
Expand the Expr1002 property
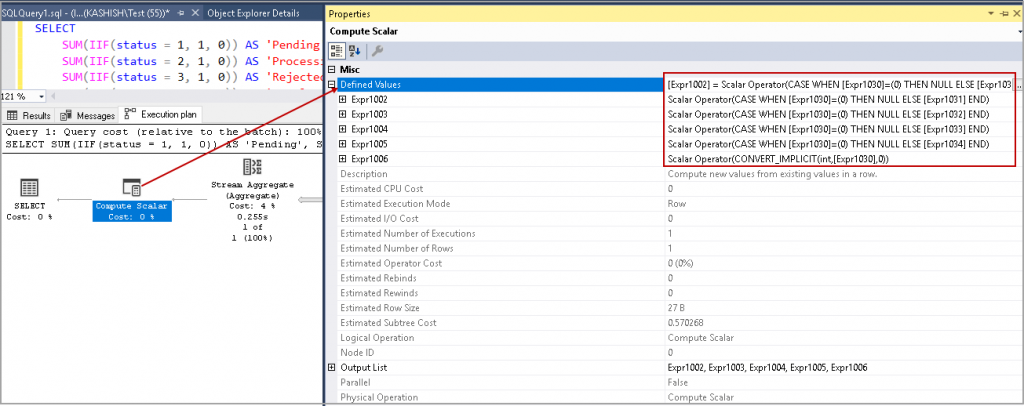click(343, 100)
